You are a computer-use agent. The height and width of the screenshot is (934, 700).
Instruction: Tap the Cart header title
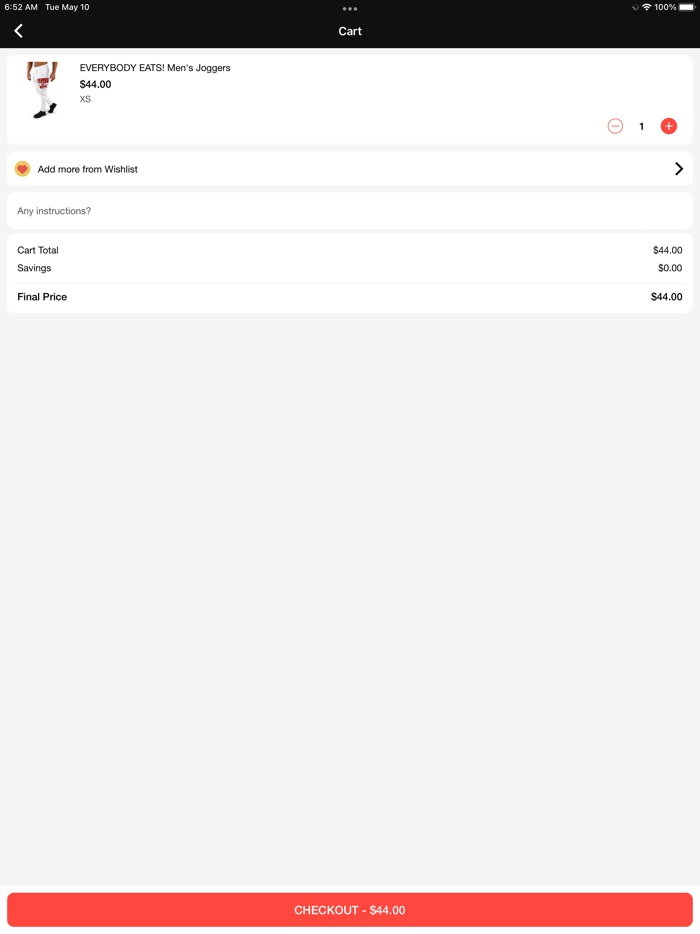click(x=350, y=31)
